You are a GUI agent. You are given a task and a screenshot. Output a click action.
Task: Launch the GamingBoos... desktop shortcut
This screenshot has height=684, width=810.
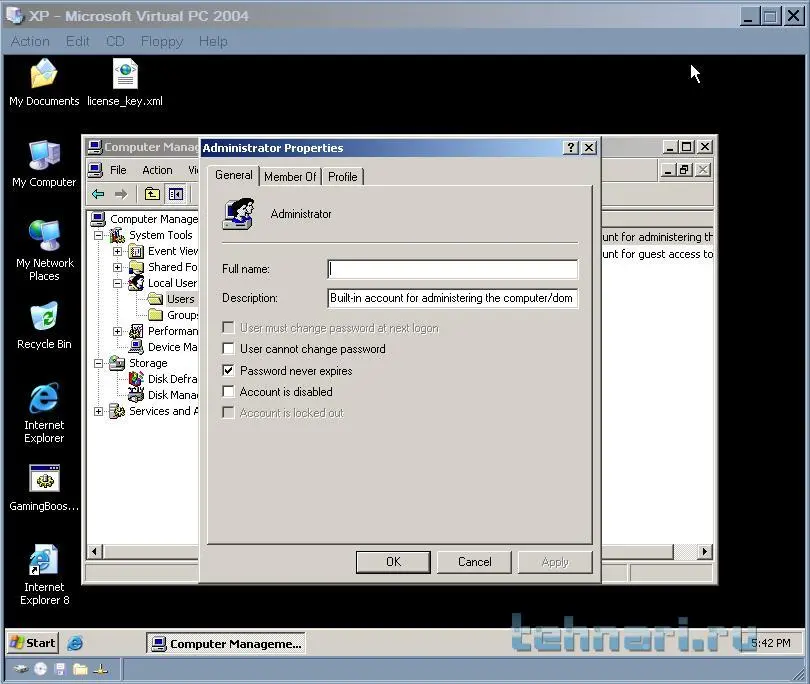44,488
